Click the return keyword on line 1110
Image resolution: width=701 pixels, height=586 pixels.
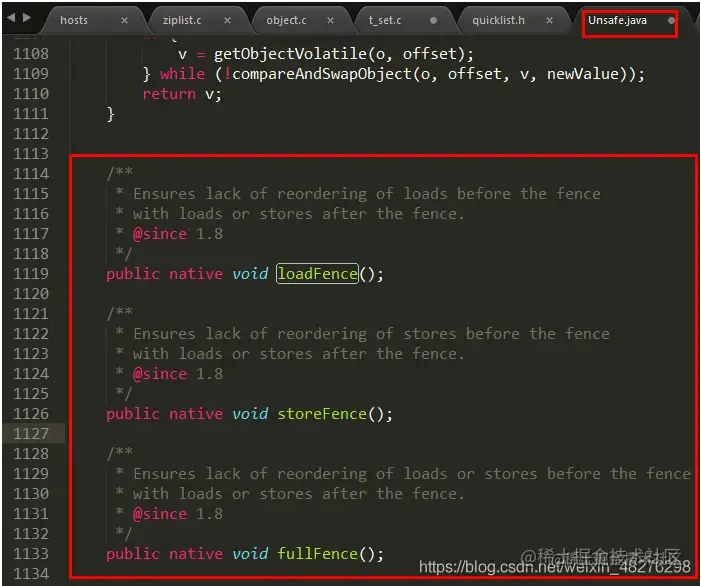[169, 94]
